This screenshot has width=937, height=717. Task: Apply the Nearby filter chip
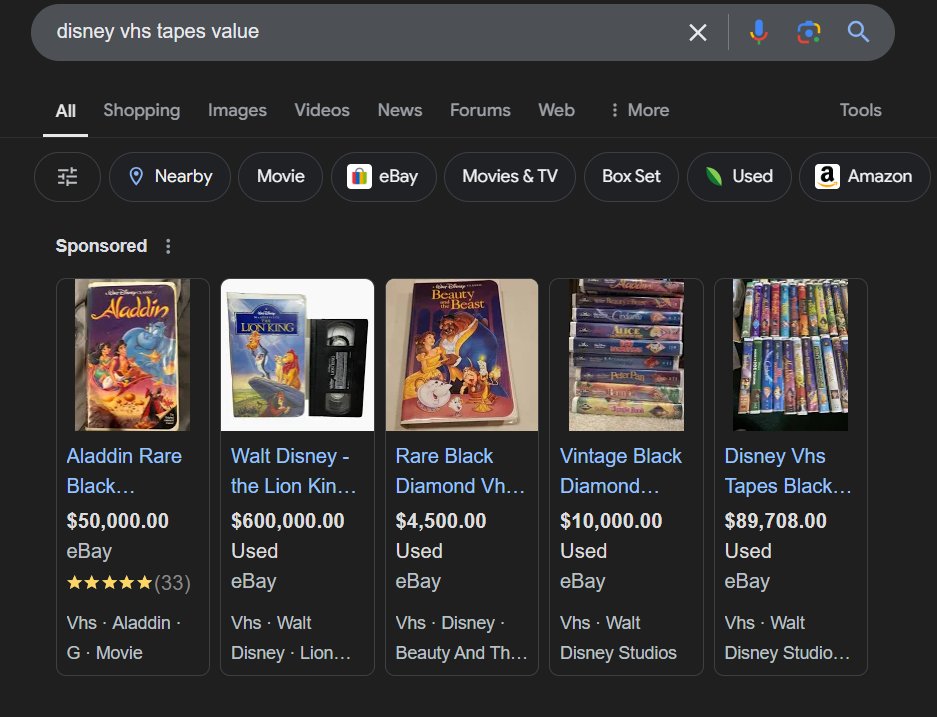point(170,177)
